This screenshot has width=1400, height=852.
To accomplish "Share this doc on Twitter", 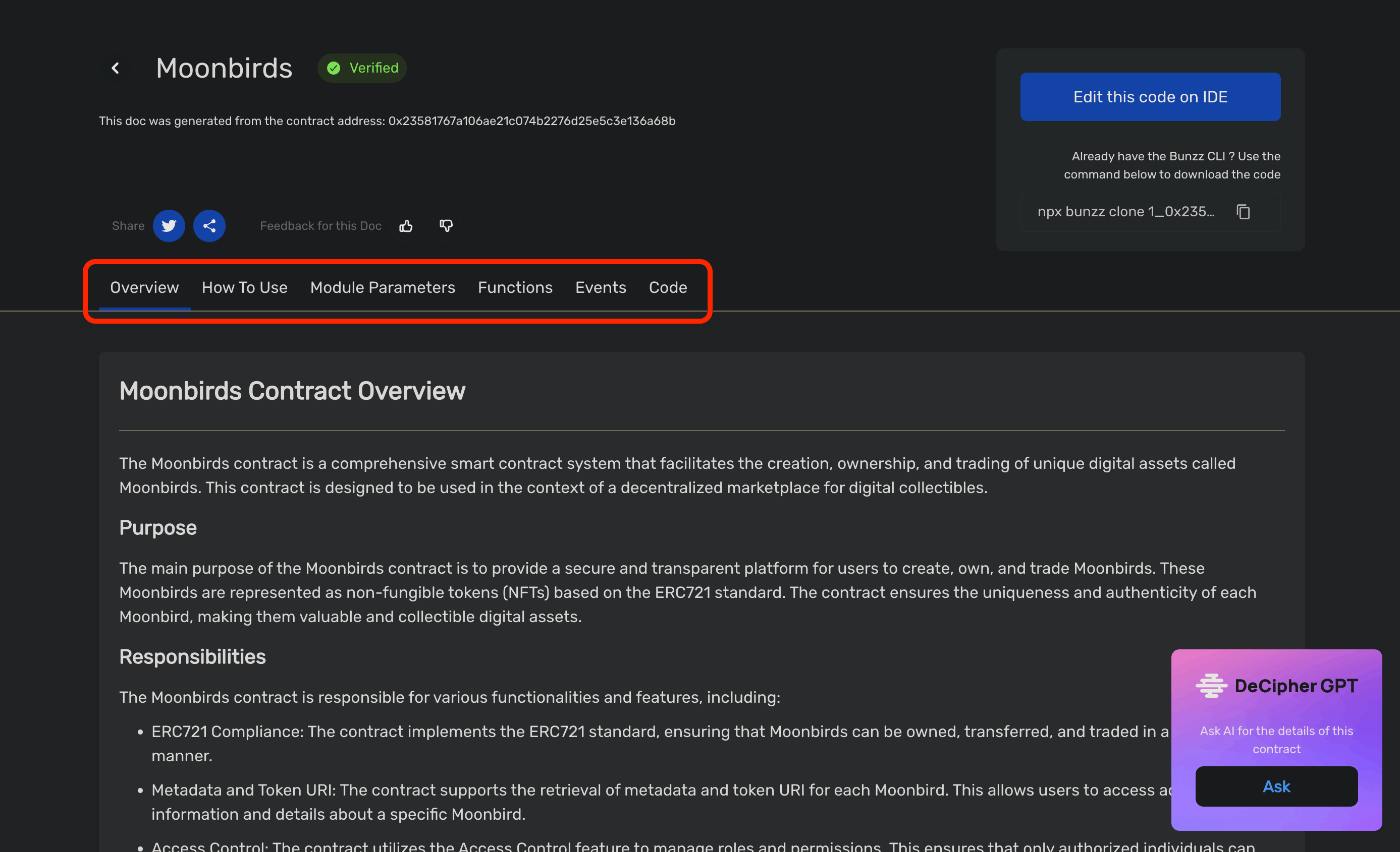I will tap(169, 226).
